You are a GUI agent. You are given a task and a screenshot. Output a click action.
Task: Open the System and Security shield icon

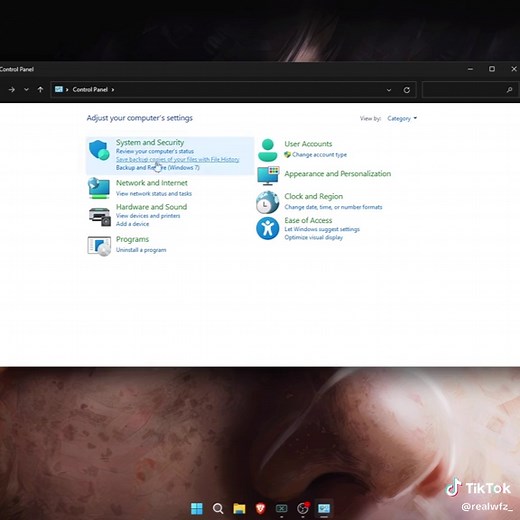[x=99, y=150]
